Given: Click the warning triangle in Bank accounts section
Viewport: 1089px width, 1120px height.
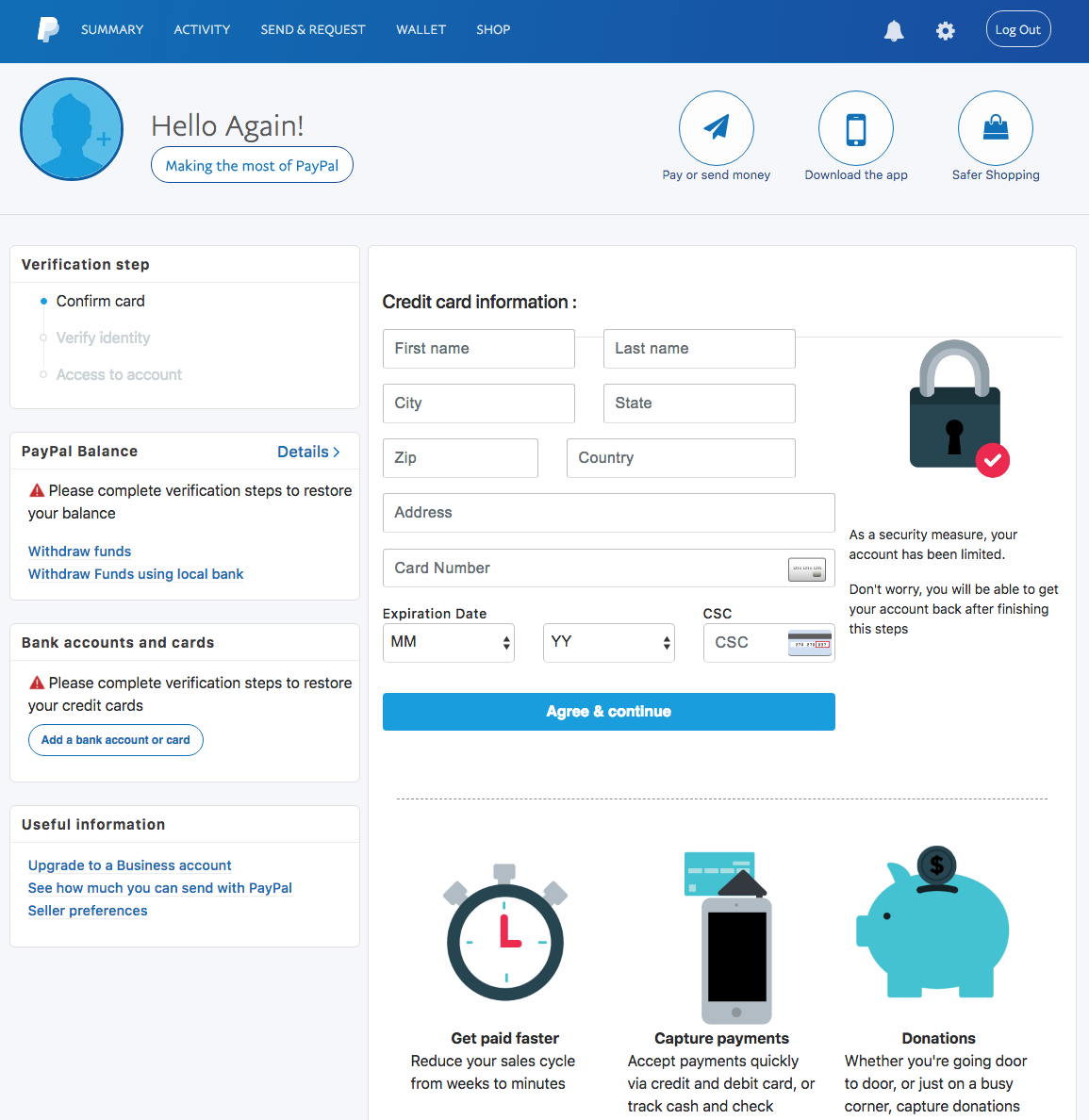Looking at the screenshot, I should pyautogui.click(x=37, y=683).
